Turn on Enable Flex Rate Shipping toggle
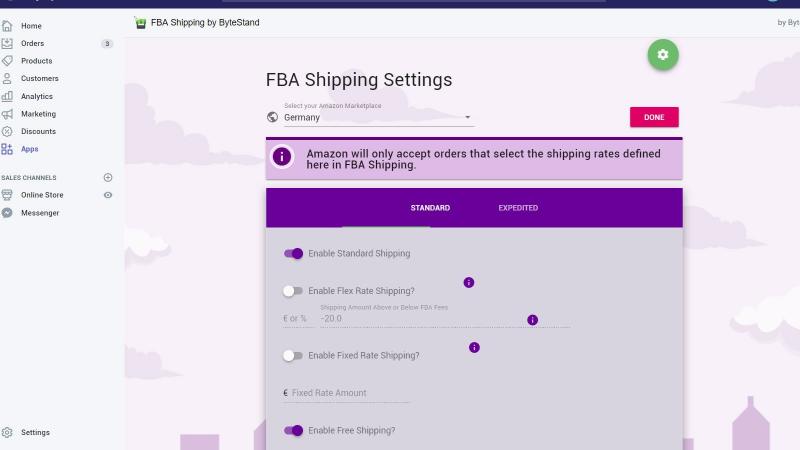 tap(293, 291)
